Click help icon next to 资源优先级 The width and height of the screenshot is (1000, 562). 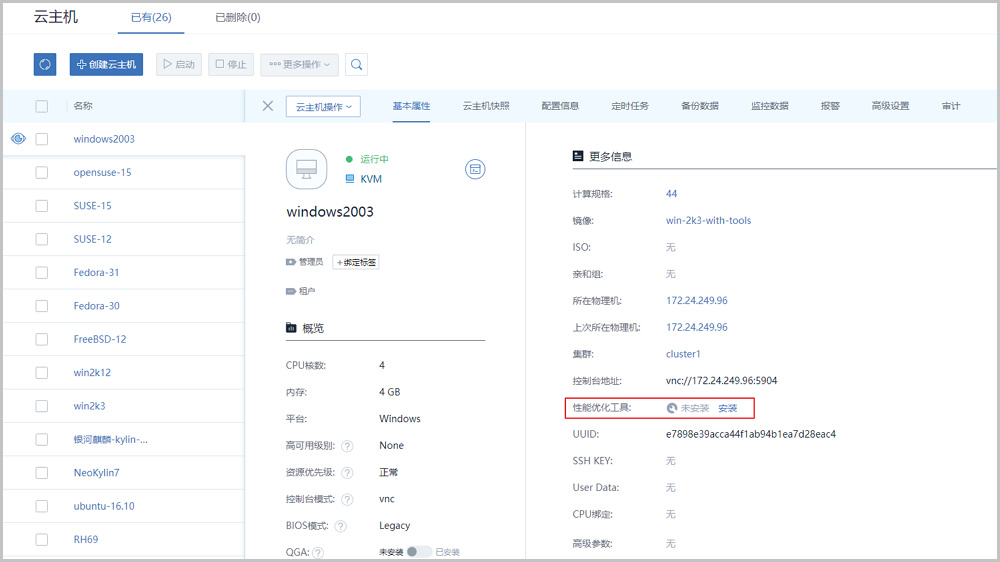click(x=347, y=473)
